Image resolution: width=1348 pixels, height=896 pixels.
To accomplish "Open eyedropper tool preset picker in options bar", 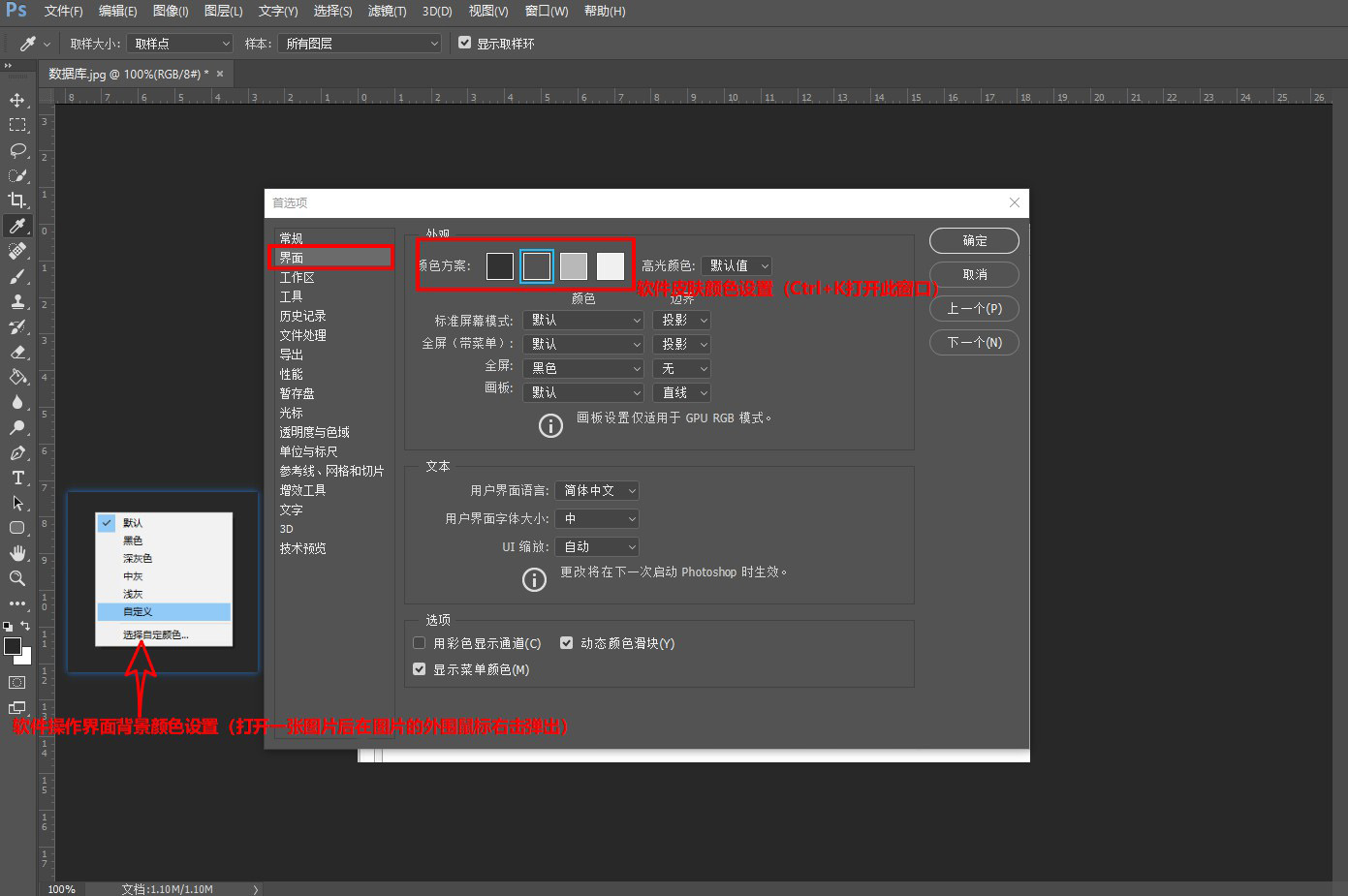I will (x=35, y=44).
